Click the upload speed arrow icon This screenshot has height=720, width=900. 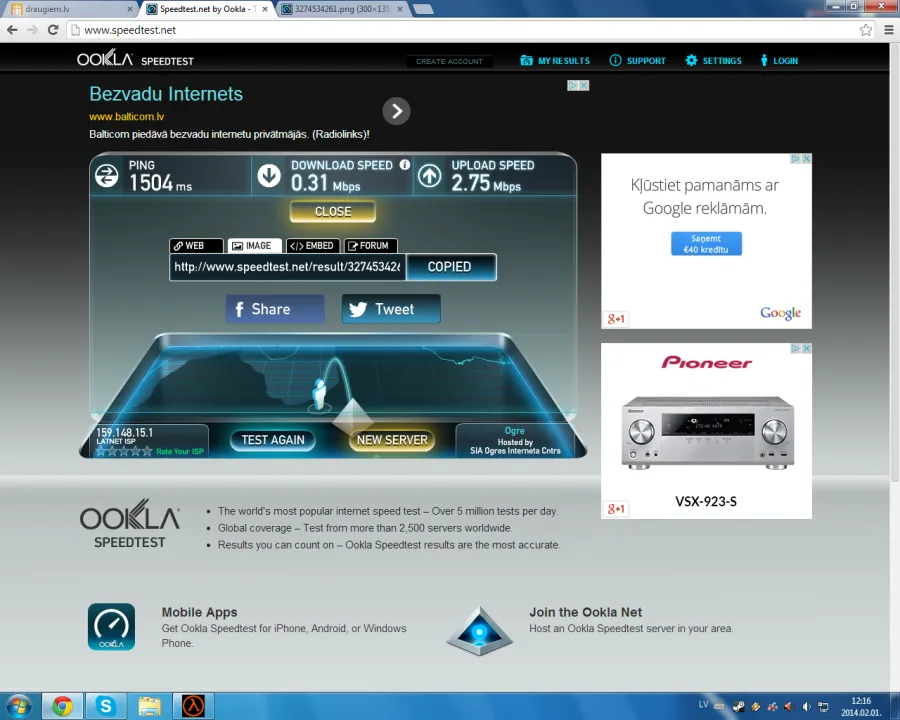point(429,176)
